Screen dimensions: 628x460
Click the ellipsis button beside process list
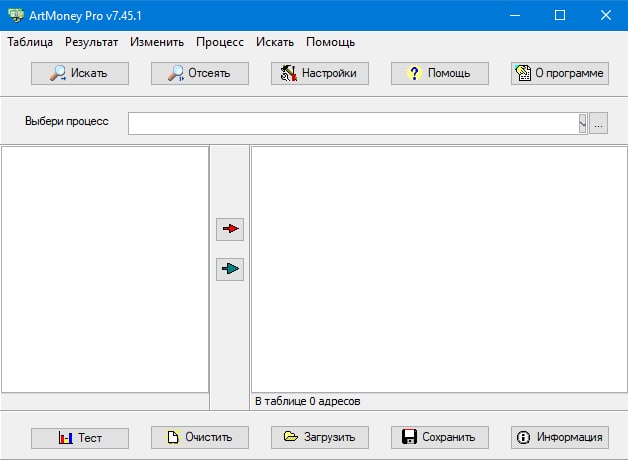pyautogui.click(x=598, y=123)
